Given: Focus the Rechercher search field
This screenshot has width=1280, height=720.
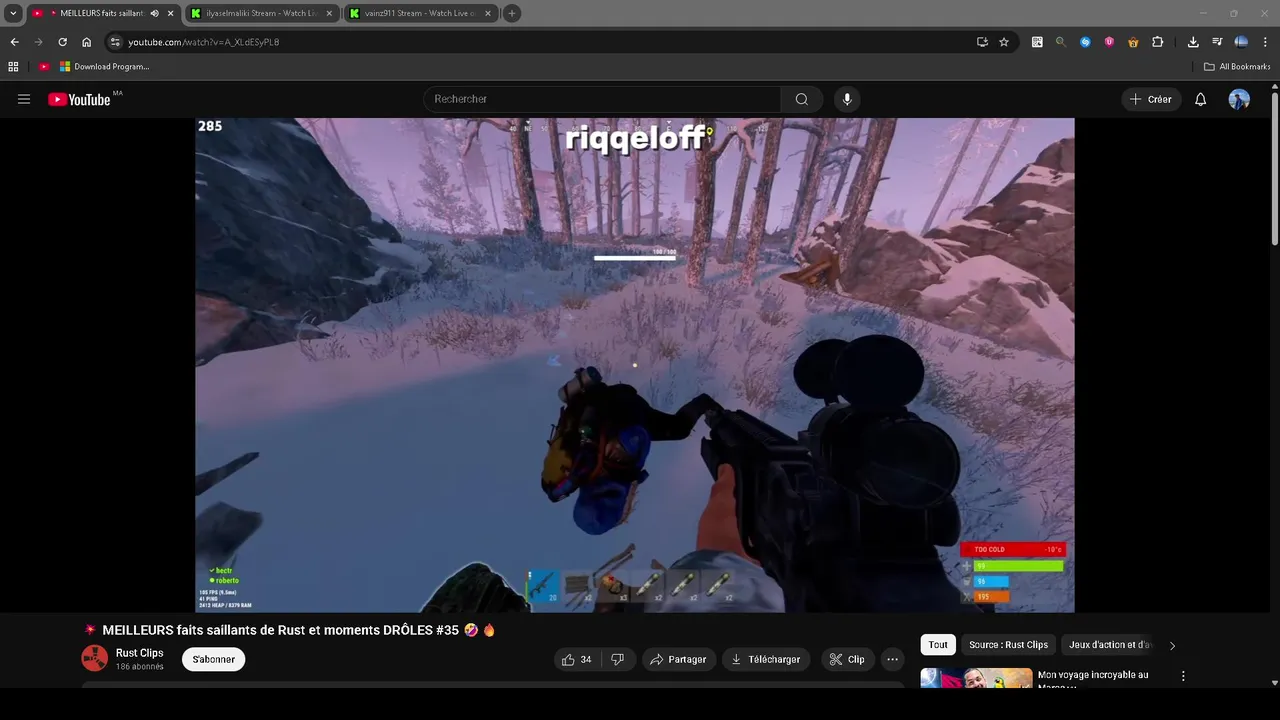Looking at the screenshot, I should click(x=602, y=99).
